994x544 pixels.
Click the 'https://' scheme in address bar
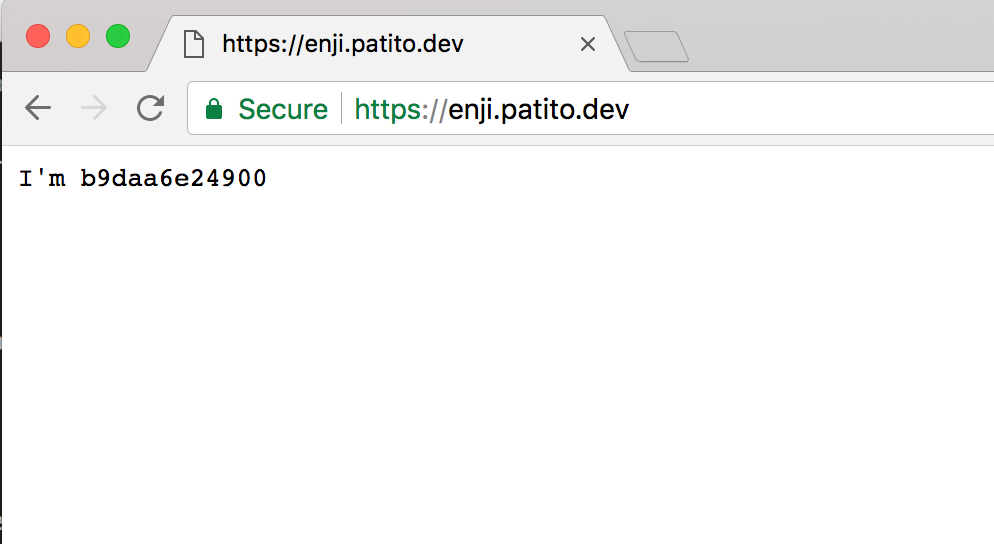(x=400, y=109)
